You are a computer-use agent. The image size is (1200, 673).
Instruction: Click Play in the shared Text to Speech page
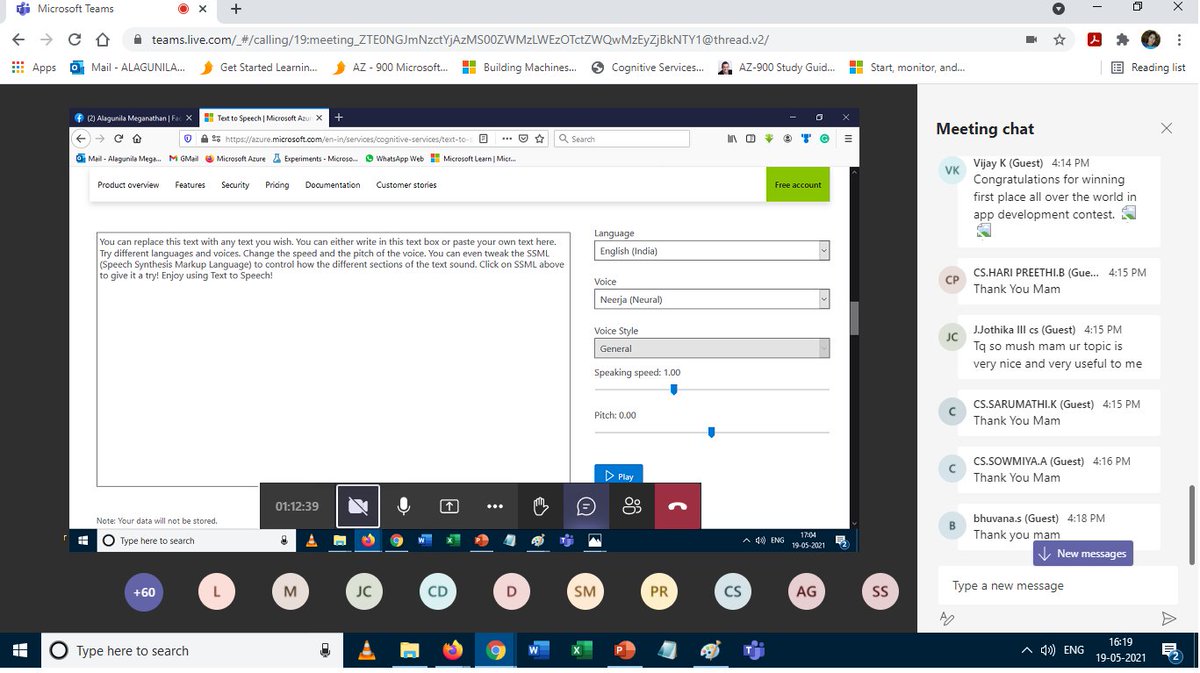coord(618,475)
